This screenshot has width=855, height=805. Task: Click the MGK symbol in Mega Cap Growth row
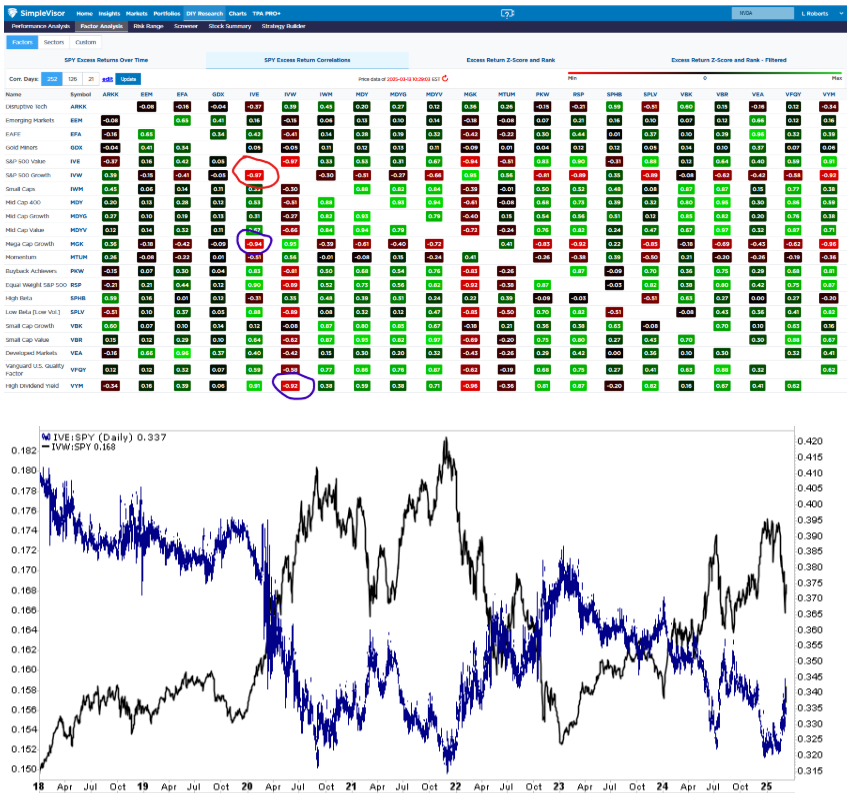(77, 244)
